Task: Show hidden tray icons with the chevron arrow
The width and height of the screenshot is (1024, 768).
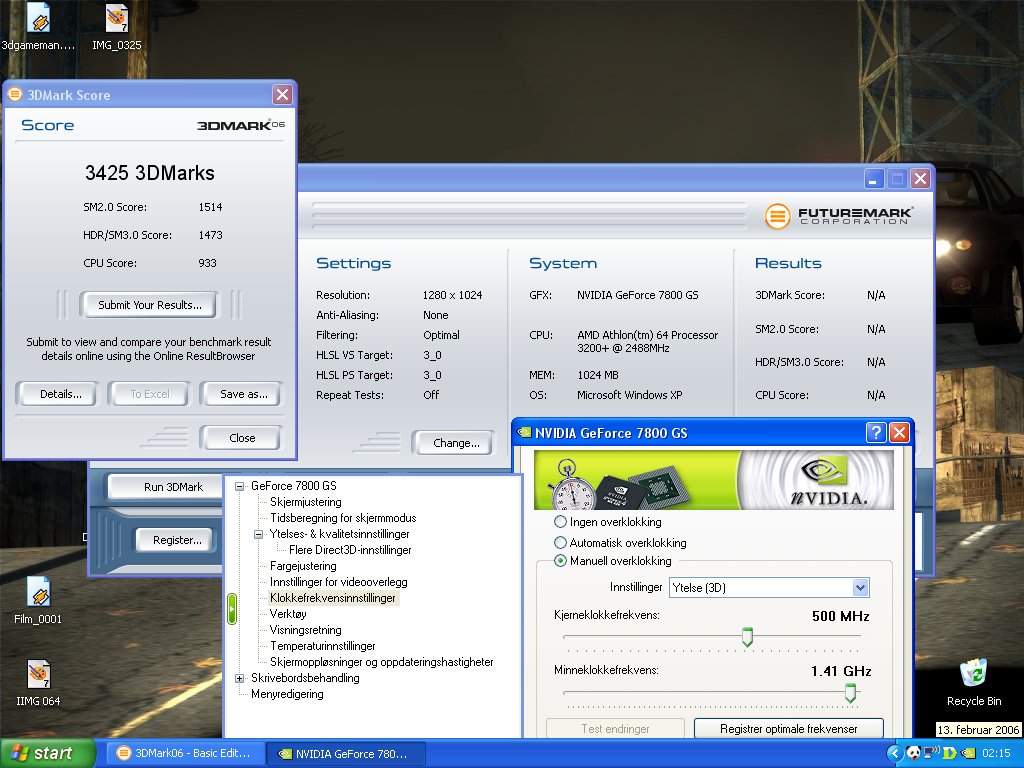Action: pyautogui.click(x=895, y=753)
